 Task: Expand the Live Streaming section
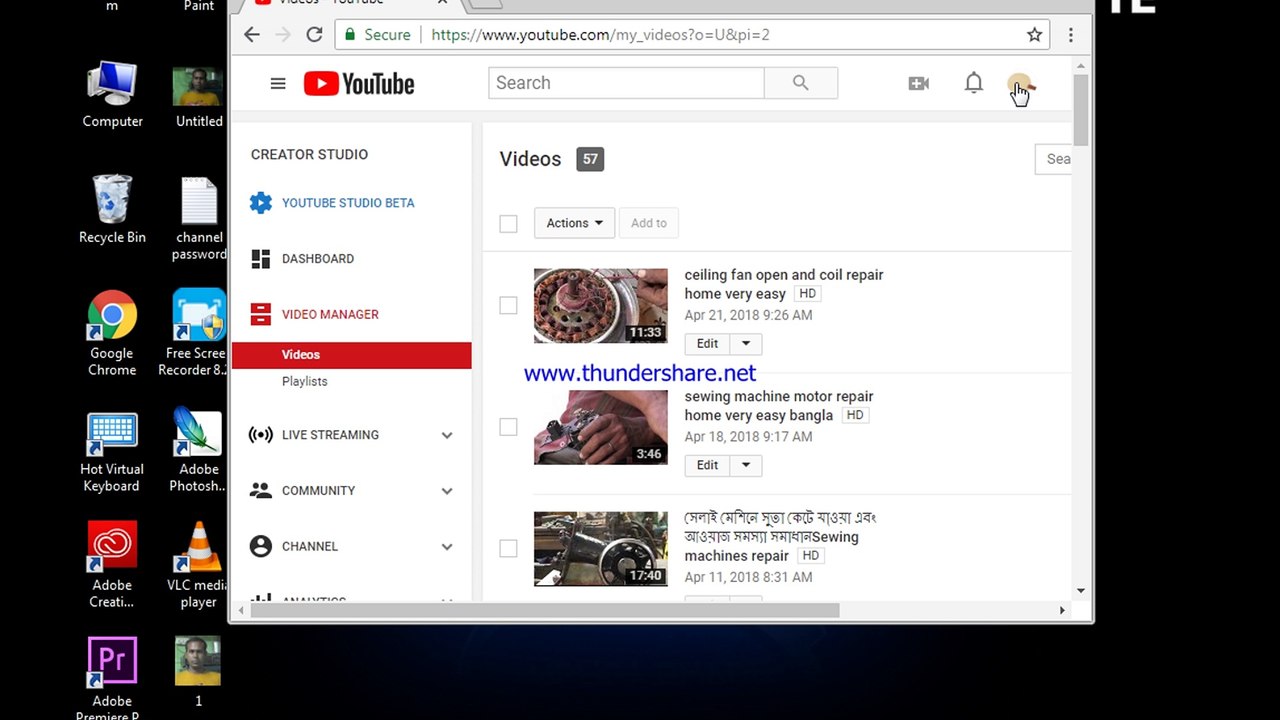click(447, 435)
